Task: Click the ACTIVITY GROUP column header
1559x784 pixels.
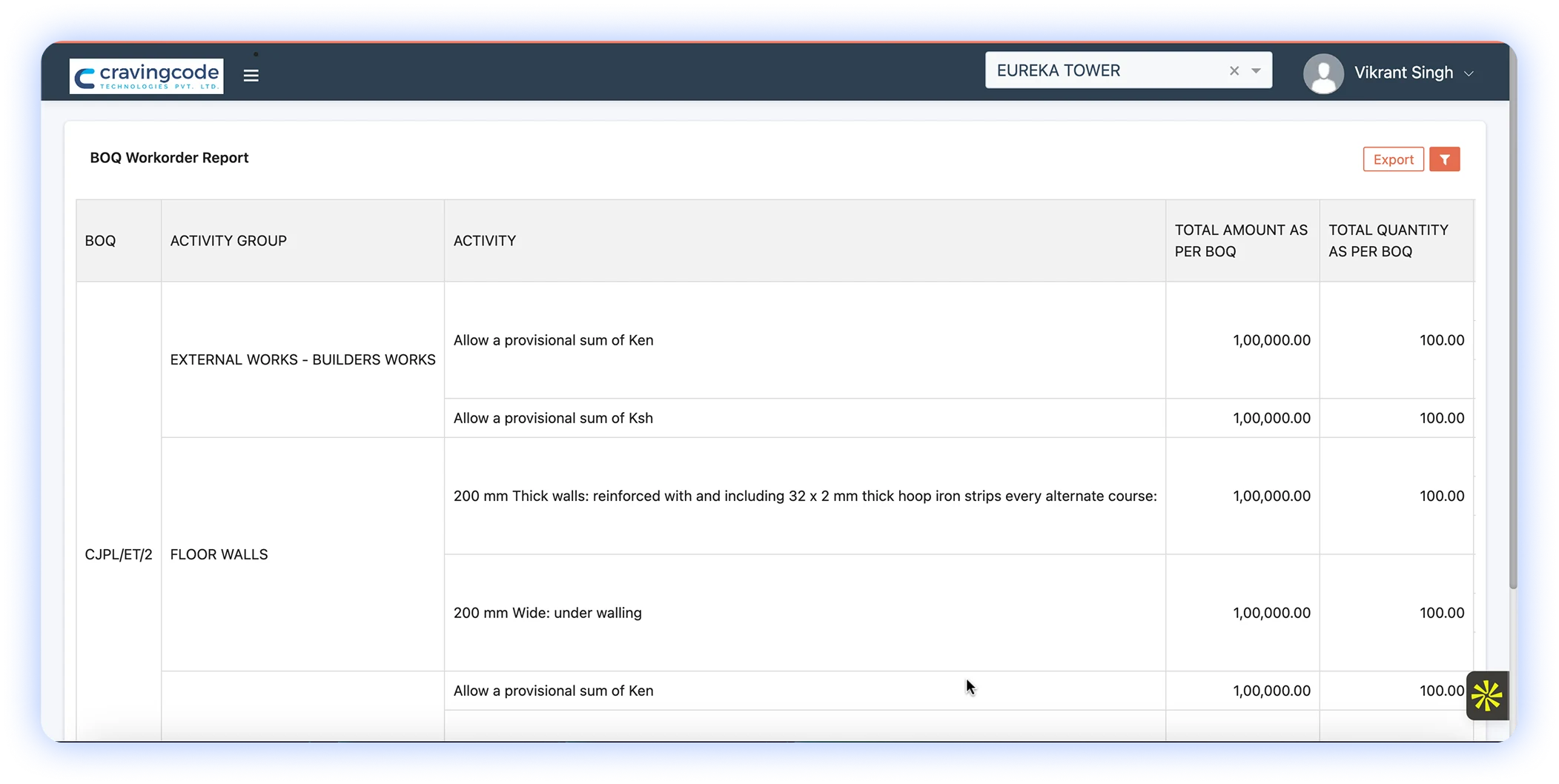Action: [302, 241]
